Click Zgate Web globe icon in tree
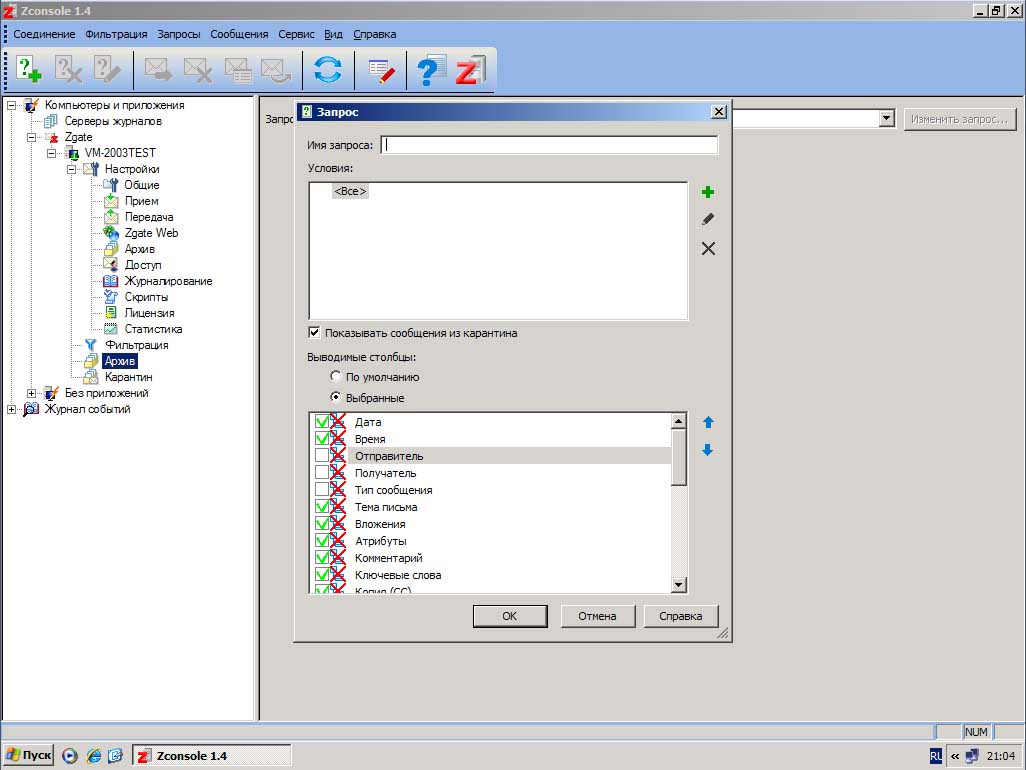 111,233
